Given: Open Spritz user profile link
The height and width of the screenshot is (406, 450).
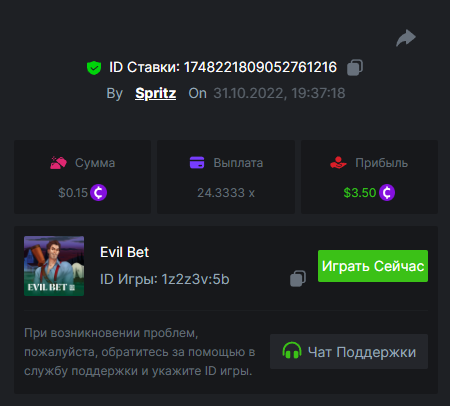Looking at the screenshot, I should pos(155,93).
